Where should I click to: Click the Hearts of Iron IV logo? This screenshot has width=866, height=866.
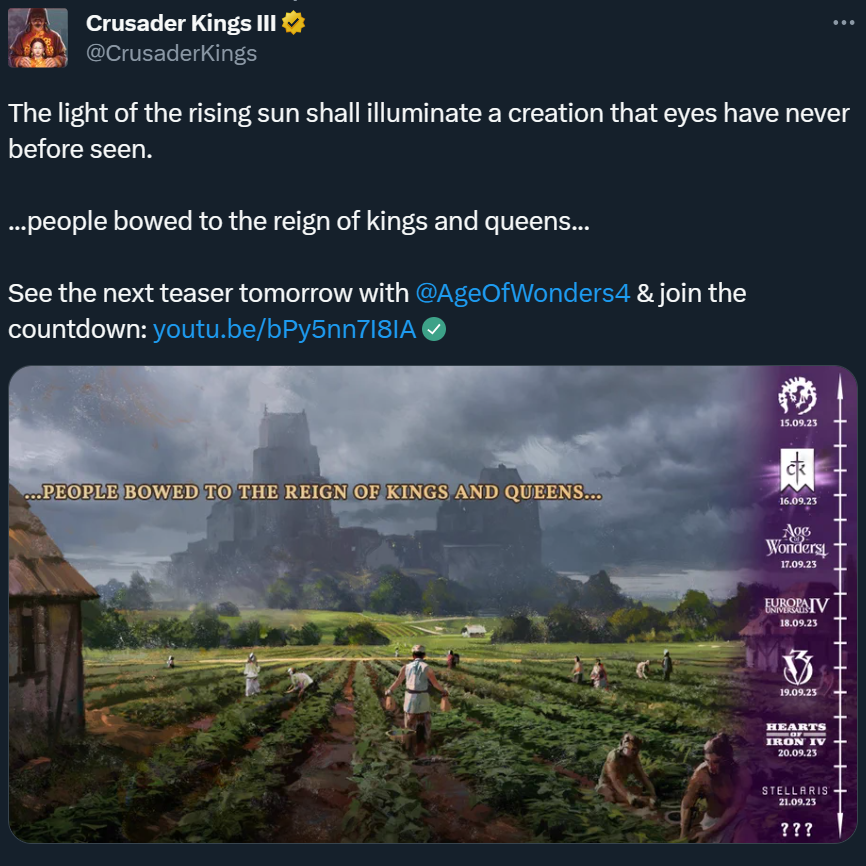coord(797,731)
